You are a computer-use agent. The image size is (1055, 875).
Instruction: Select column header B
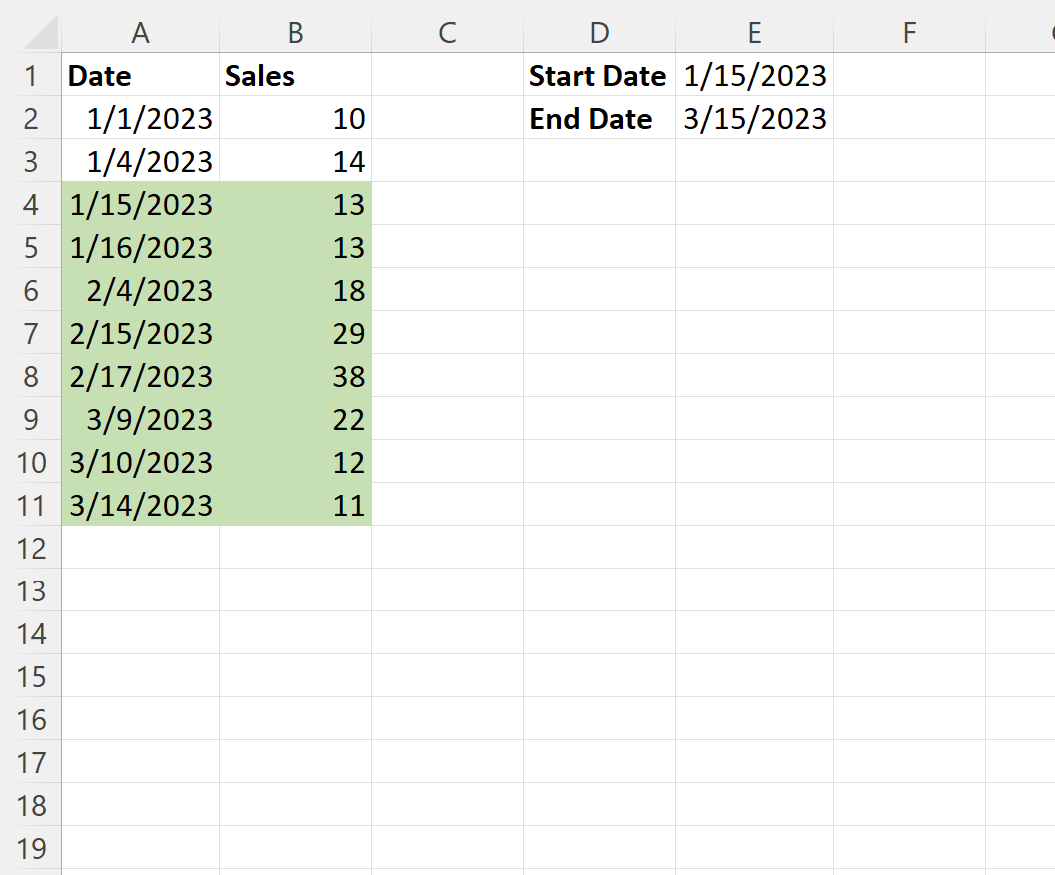pyautogui.click(x=295, y=32)
